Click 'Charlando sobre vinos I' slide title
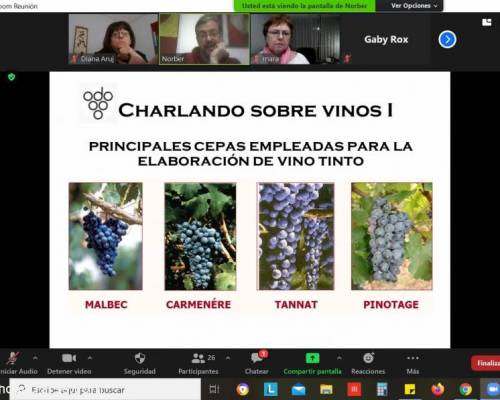 tap(256, 110)
